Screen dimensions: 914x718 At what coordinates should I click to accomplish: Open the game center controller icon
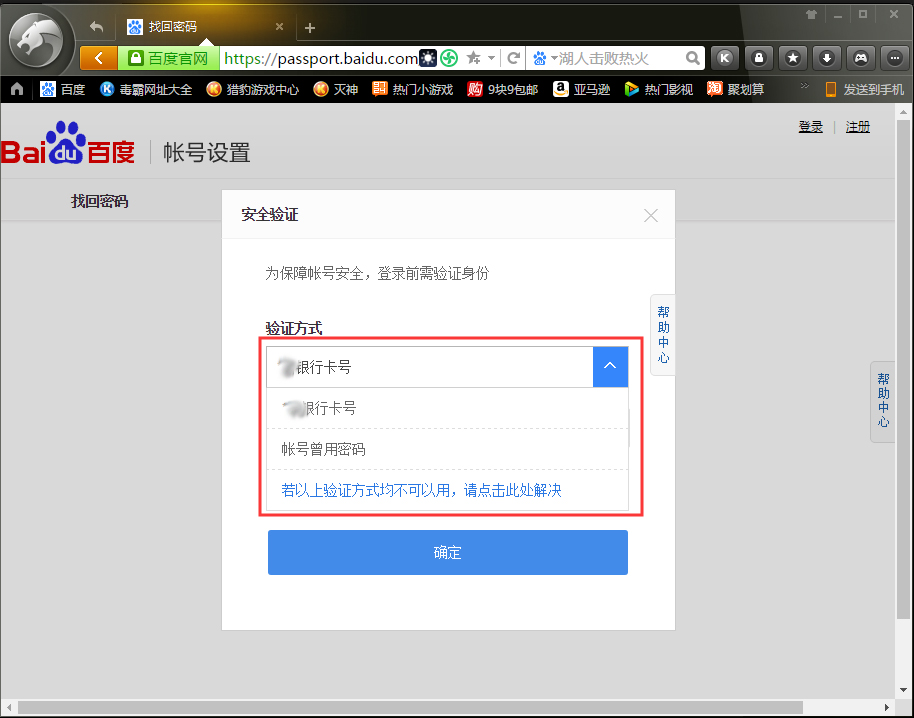[860, 58]
